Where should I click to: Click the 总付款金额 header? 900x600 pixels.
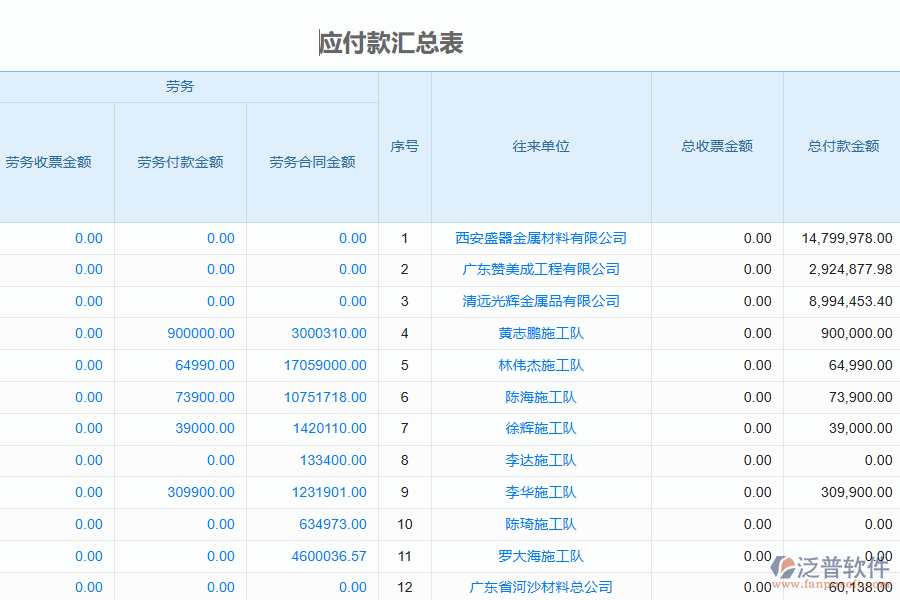pyautogui.click(x=840, y=145)
